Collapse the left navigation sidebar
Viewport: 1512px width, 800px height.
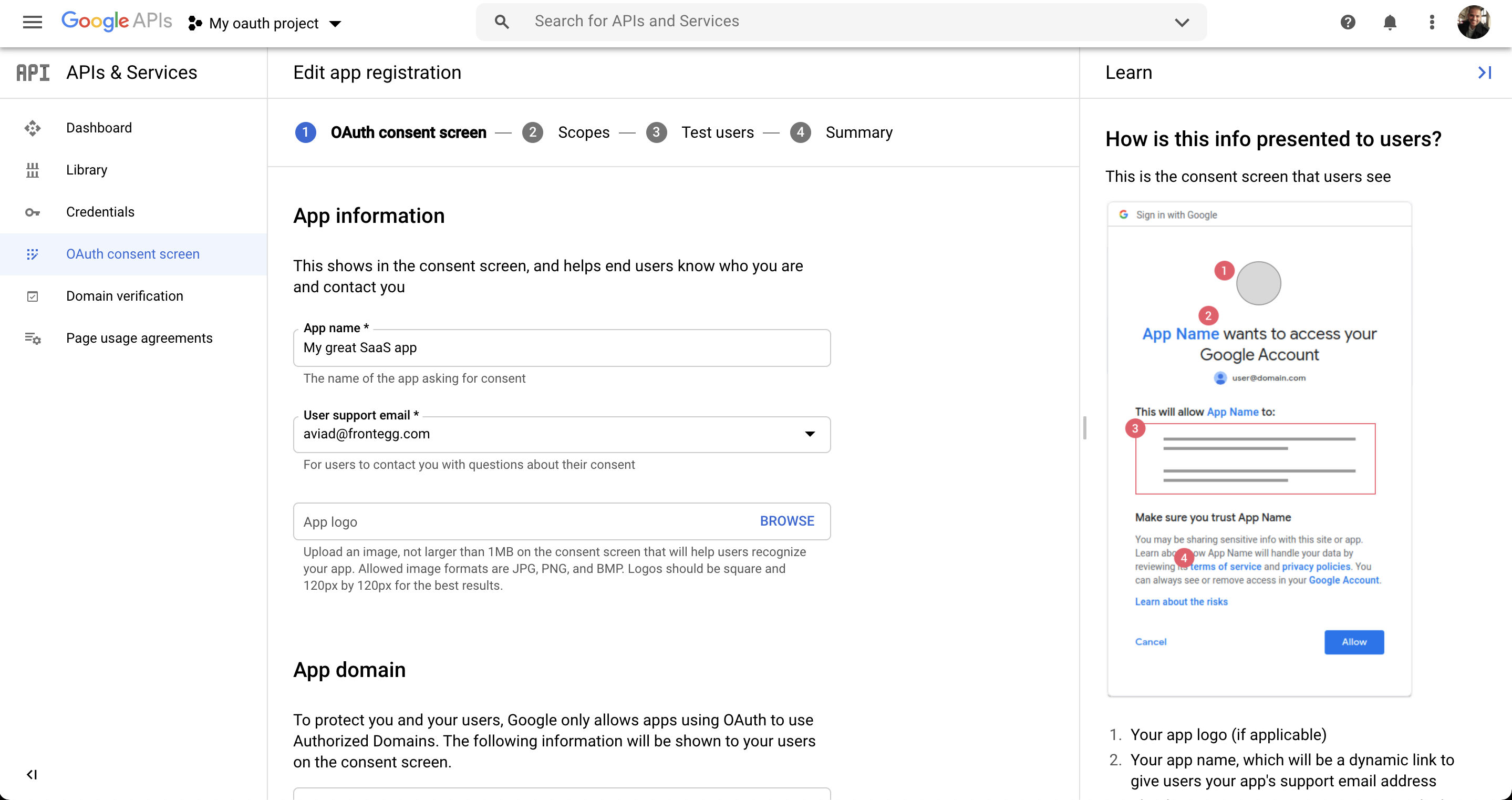32,774
